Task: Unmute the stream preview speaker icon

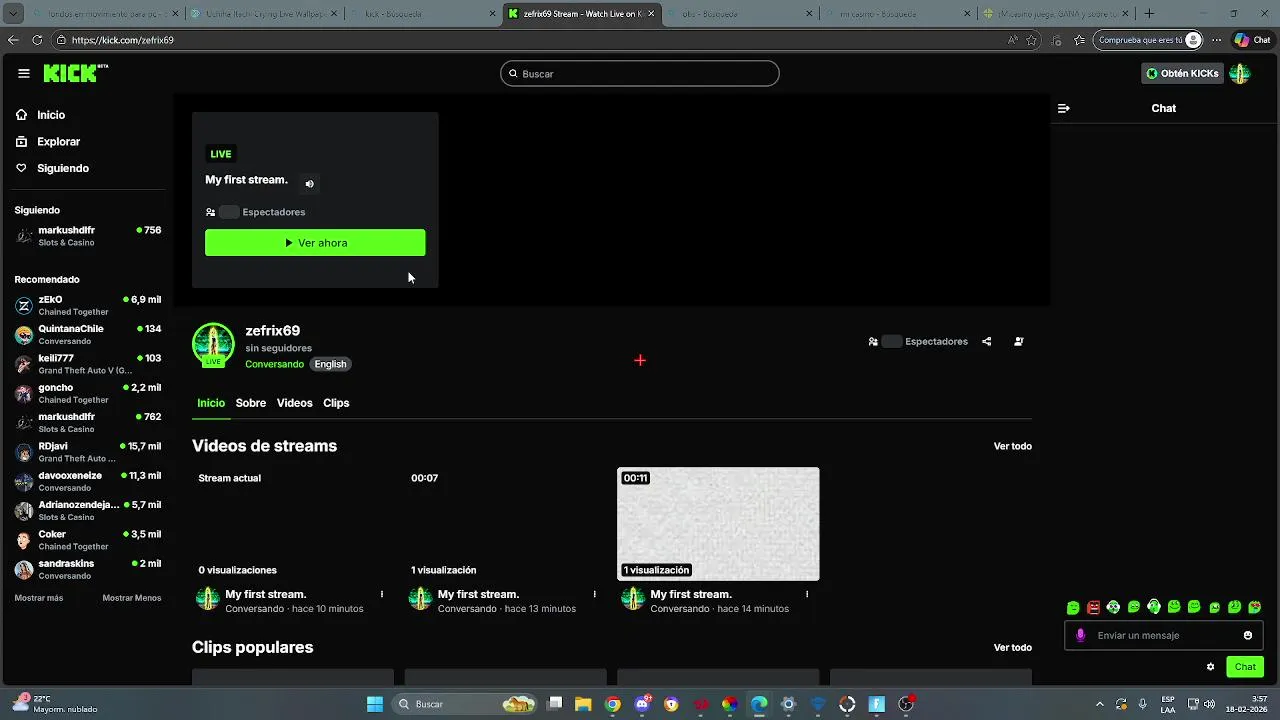Action: pos(309,183)
